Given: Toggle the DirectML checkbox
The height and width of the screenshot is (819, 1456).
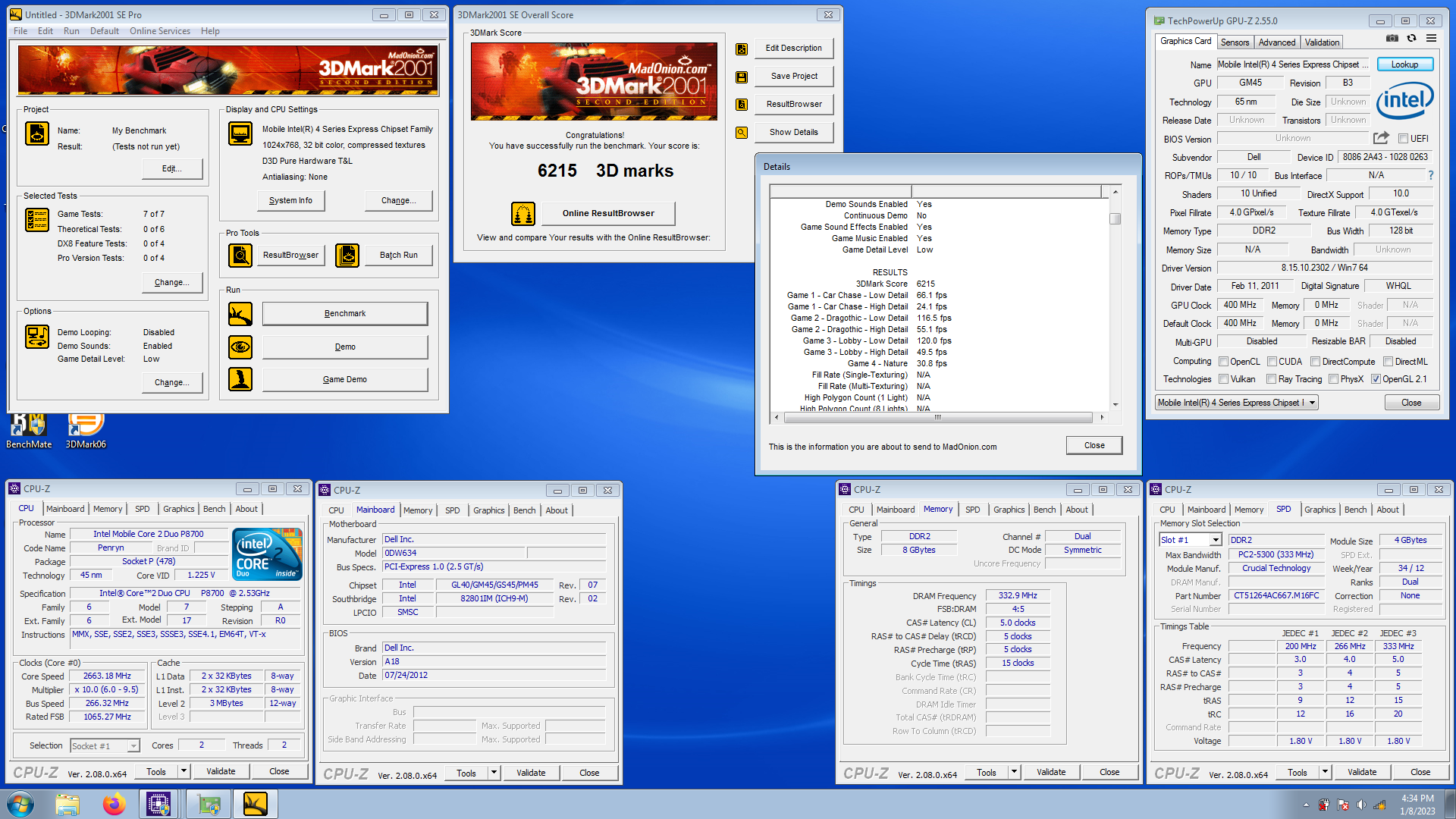Looking at the screenshot, I should pos(1388,362).
